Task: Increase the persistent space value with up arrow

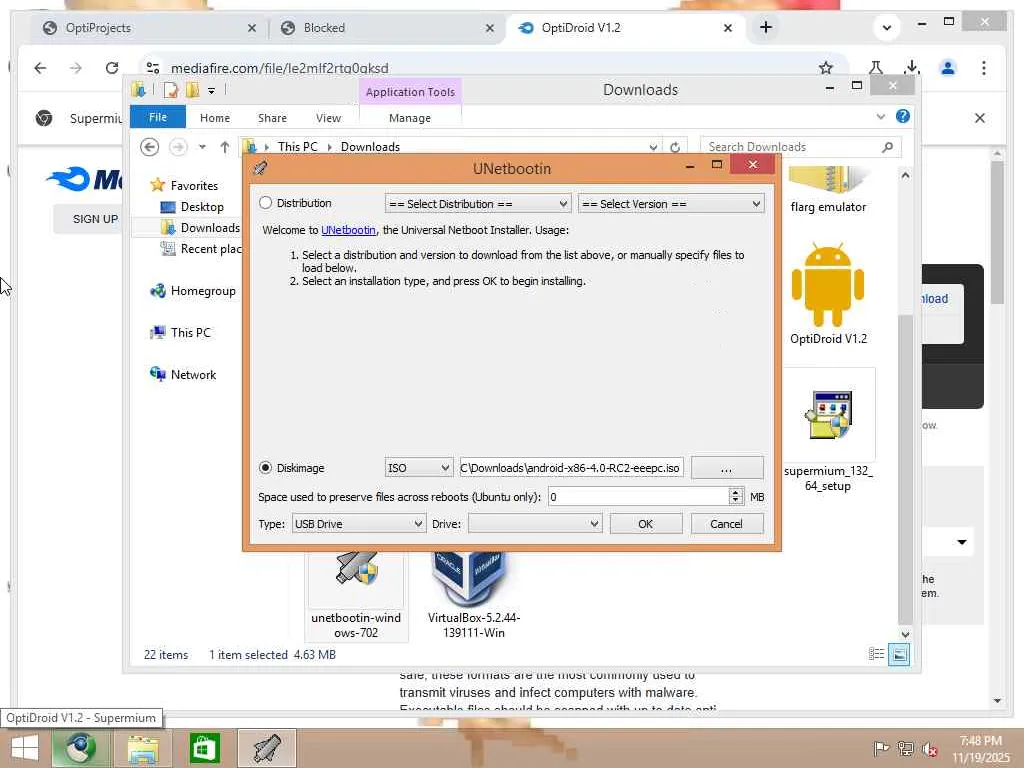Action: [x=736, y=492]
